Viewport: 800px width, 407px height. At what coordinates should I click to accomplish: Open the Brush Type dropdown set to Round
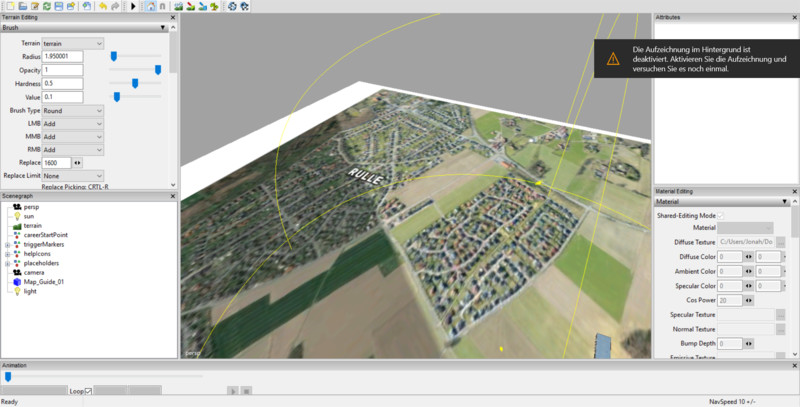pyautogui.click(x=73, y=111)
